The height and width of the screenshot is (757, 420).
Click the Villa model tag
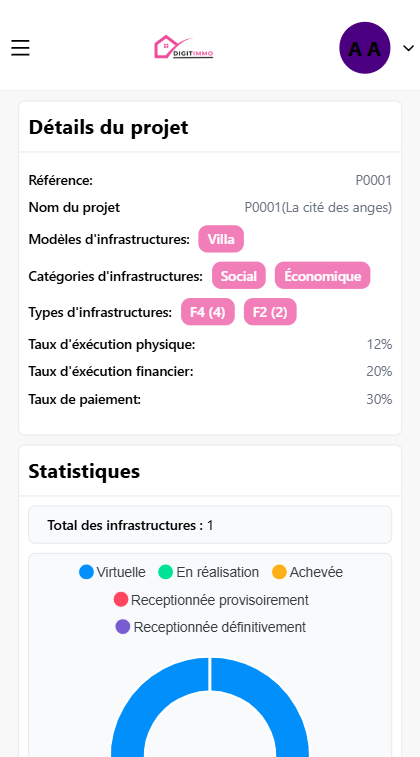point(221,239)
